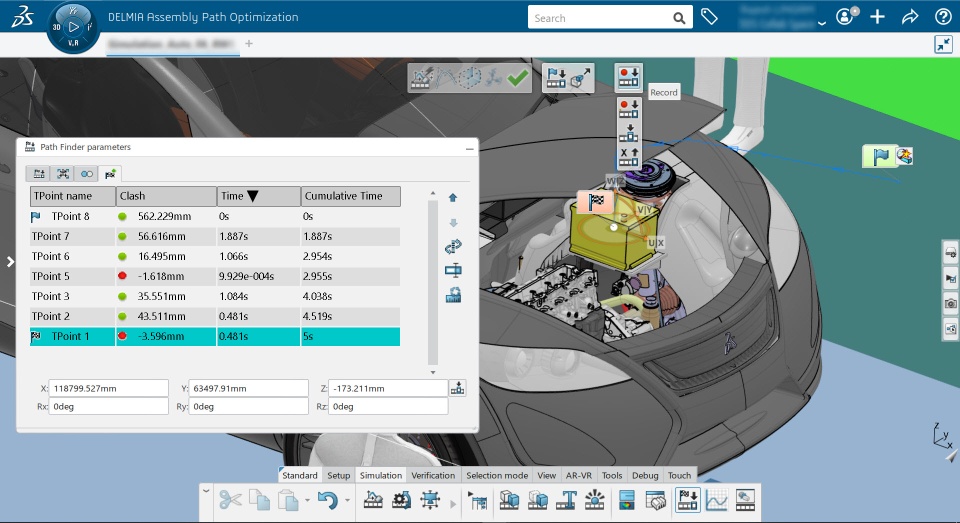The image size is (960, 523).
Task: Choose the X remove entry in the flyout
Action: tap(628, 157)
